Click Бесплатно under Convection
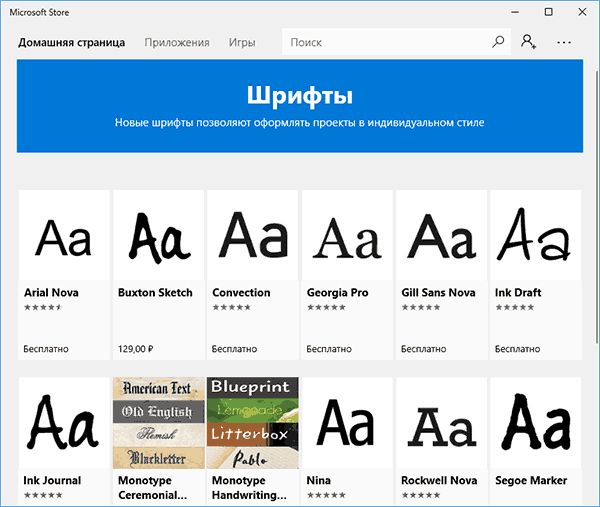 click(234, 349)
